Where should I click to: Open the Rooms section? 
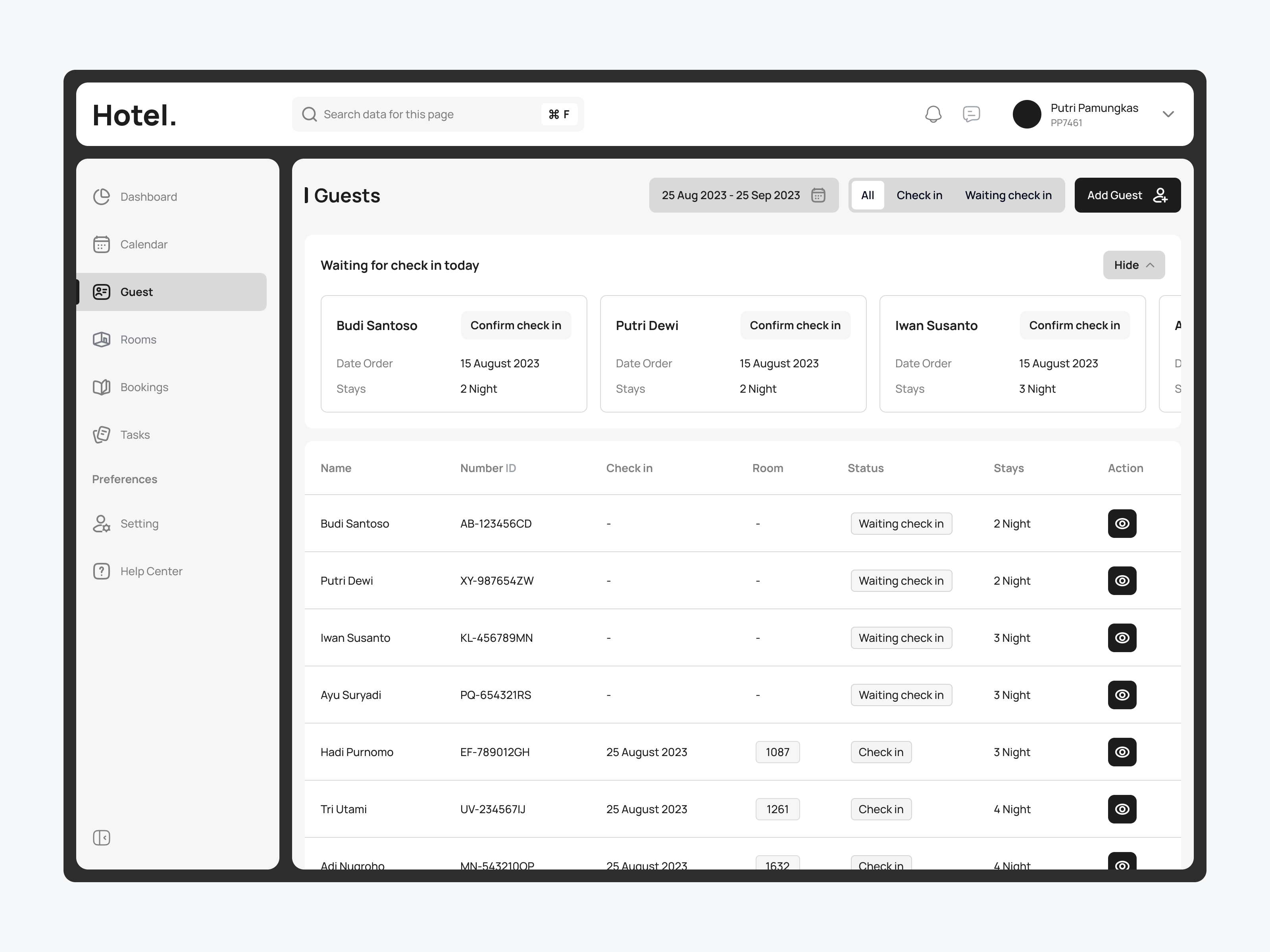pos(138,339)
